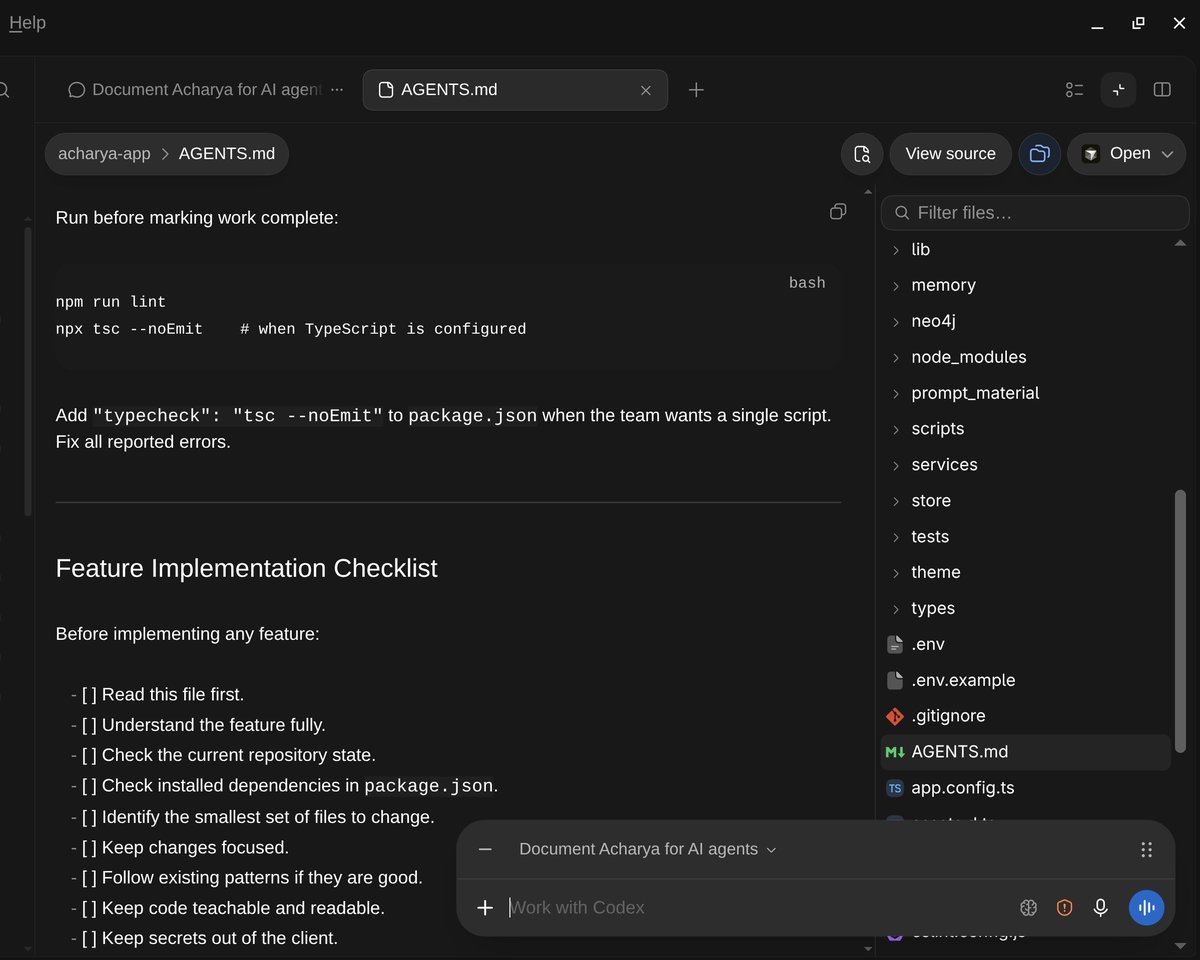The height and width of the screenshot is (960, 1200).
Task: Click the orange shield warning icon
Action: [x=1064, y=907]
